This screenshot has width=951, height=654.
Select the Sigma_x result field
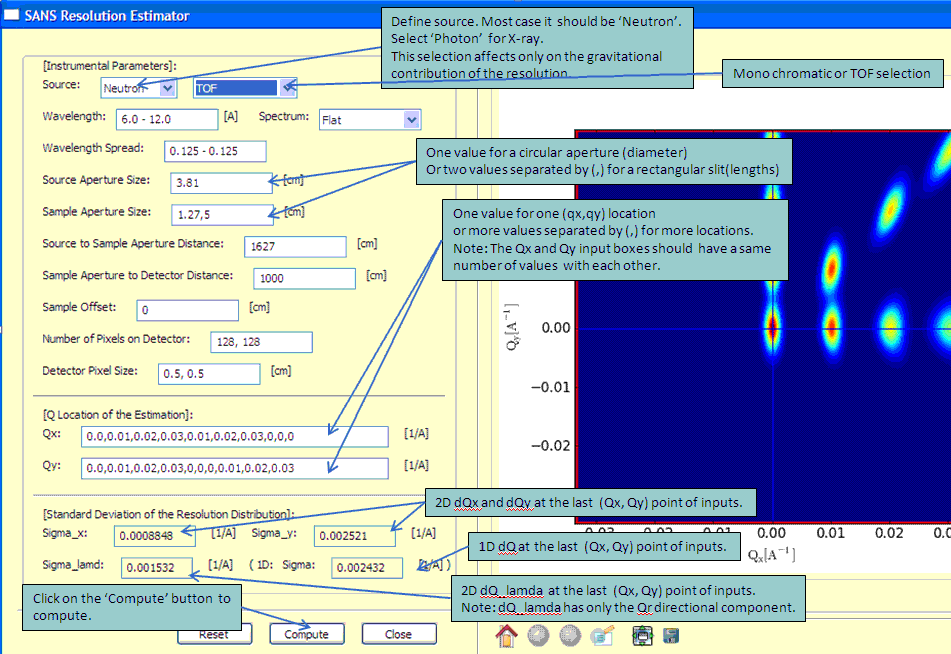(155, 535)
